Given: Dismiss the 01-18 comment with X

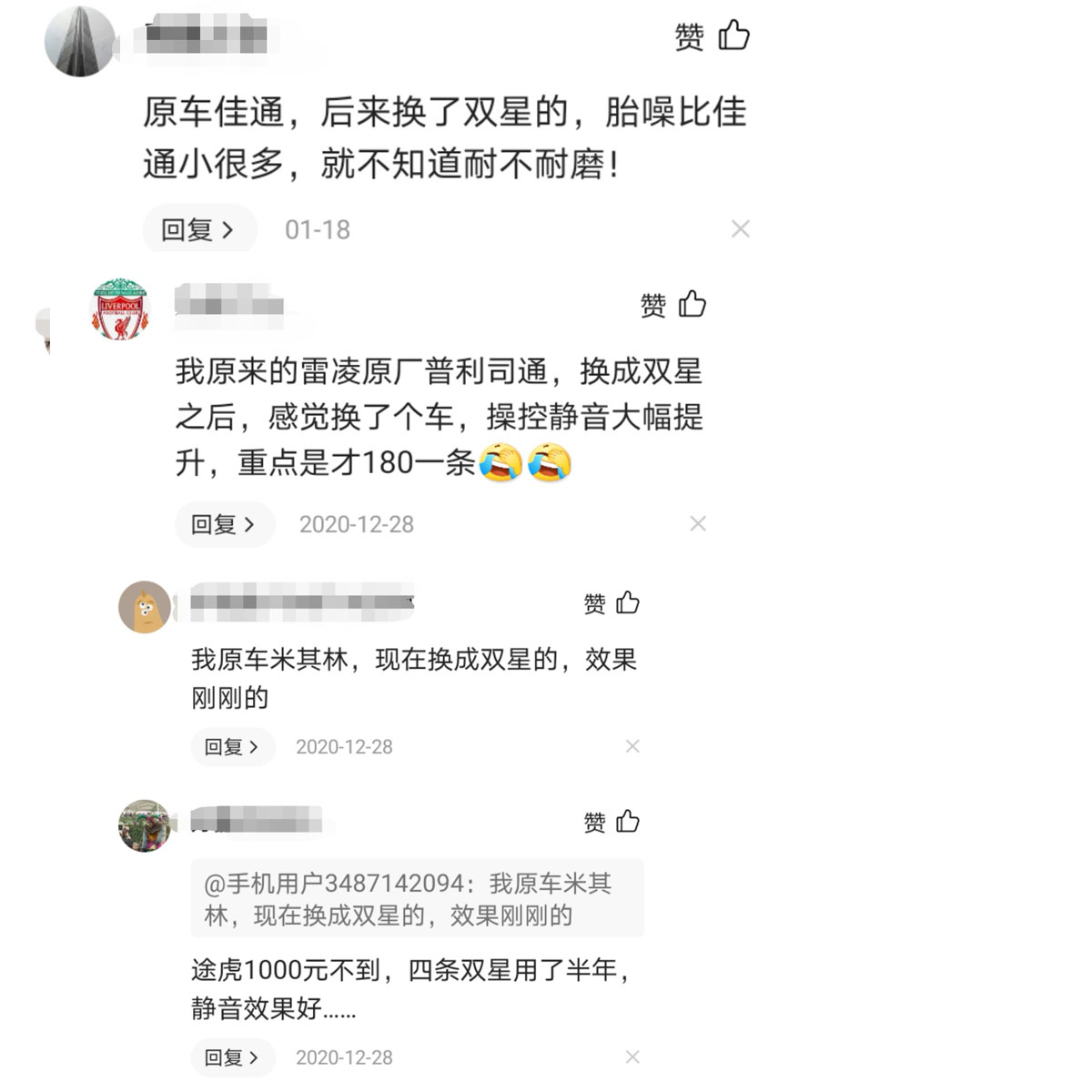Looking at the screenshot, I should coord(741,229).
